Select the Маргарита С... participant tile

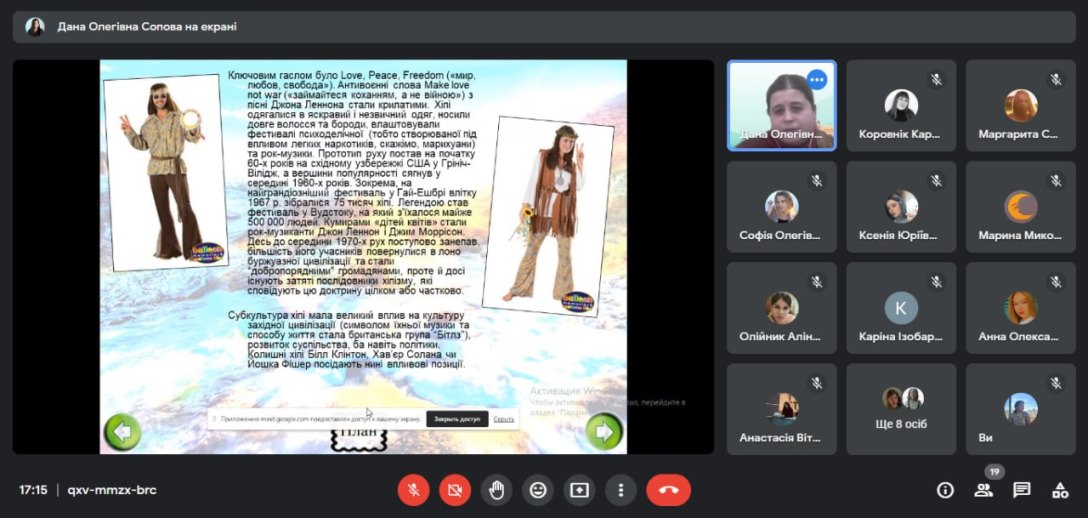[1021, 105]
